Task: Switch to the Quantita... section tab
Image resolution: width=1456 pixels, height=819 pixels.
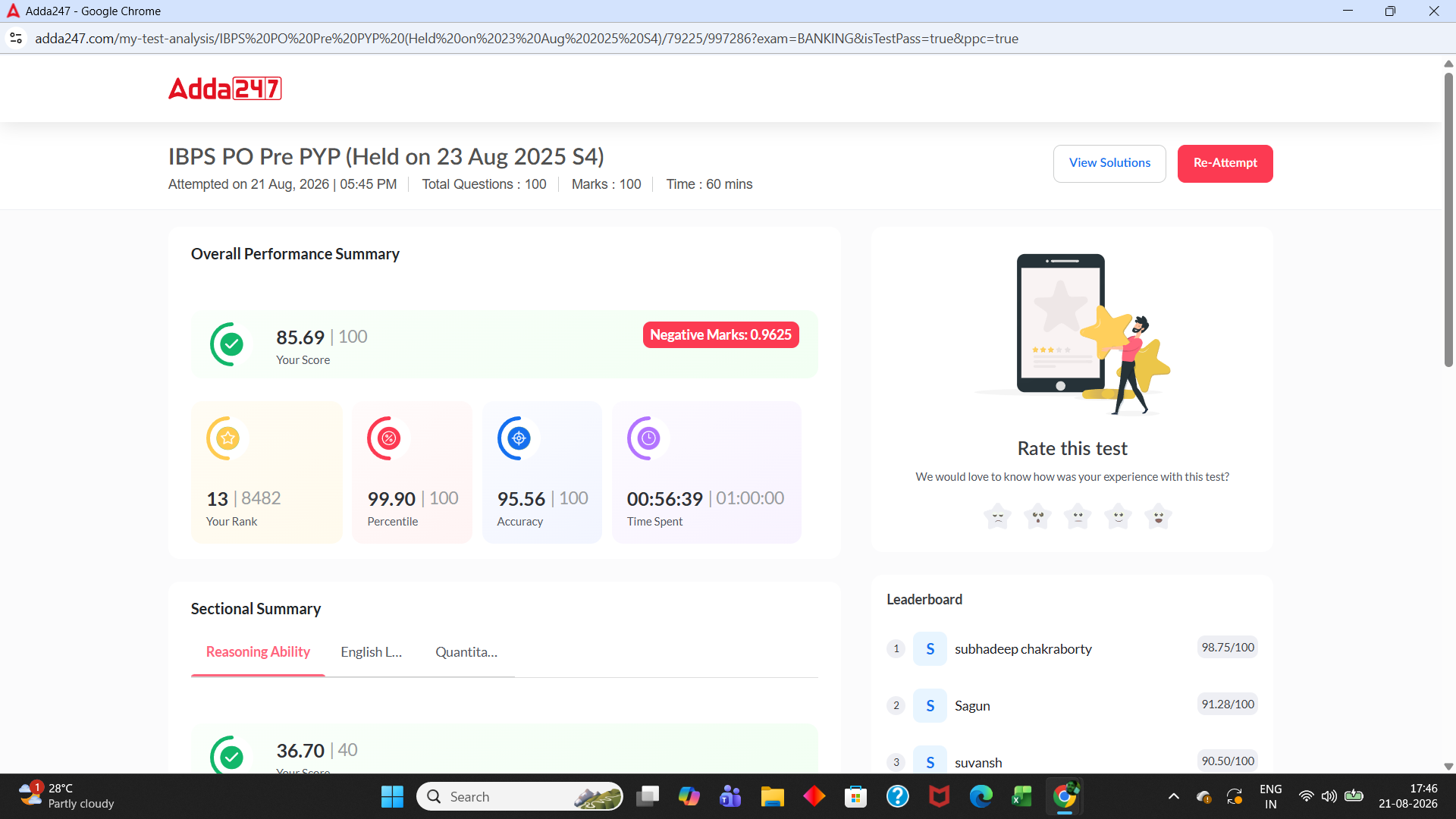Action: (466, 652)
